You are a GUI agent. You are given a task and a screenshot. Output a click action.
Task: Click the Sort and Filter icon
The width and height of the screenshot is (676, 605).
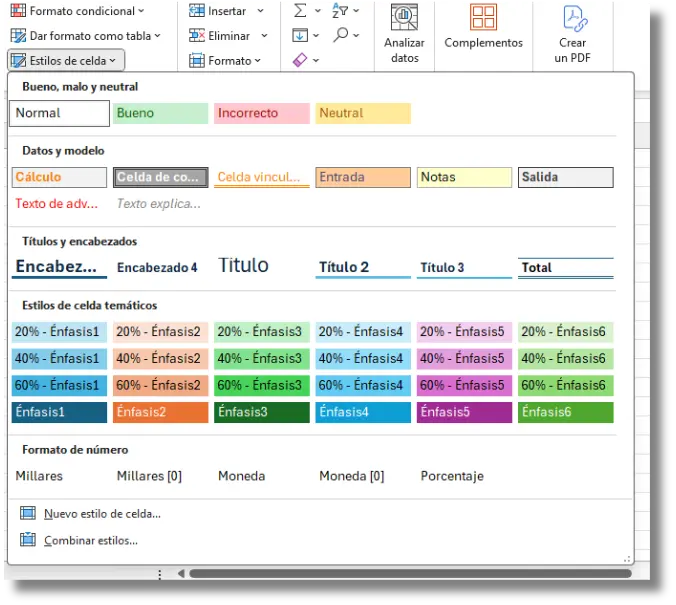click(340, 10)
